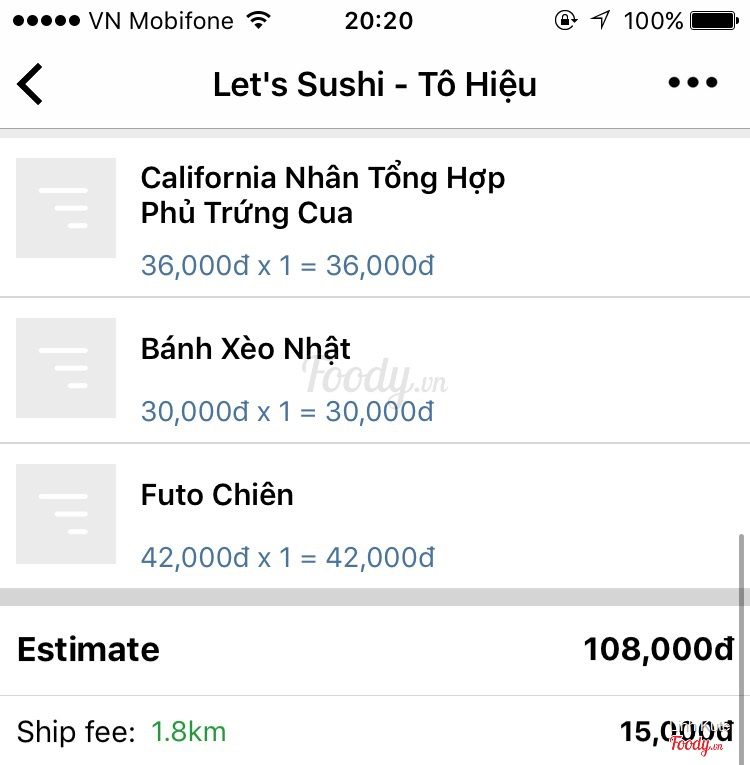Tap the Futo Chiên placeholder image

click(66, 514)
